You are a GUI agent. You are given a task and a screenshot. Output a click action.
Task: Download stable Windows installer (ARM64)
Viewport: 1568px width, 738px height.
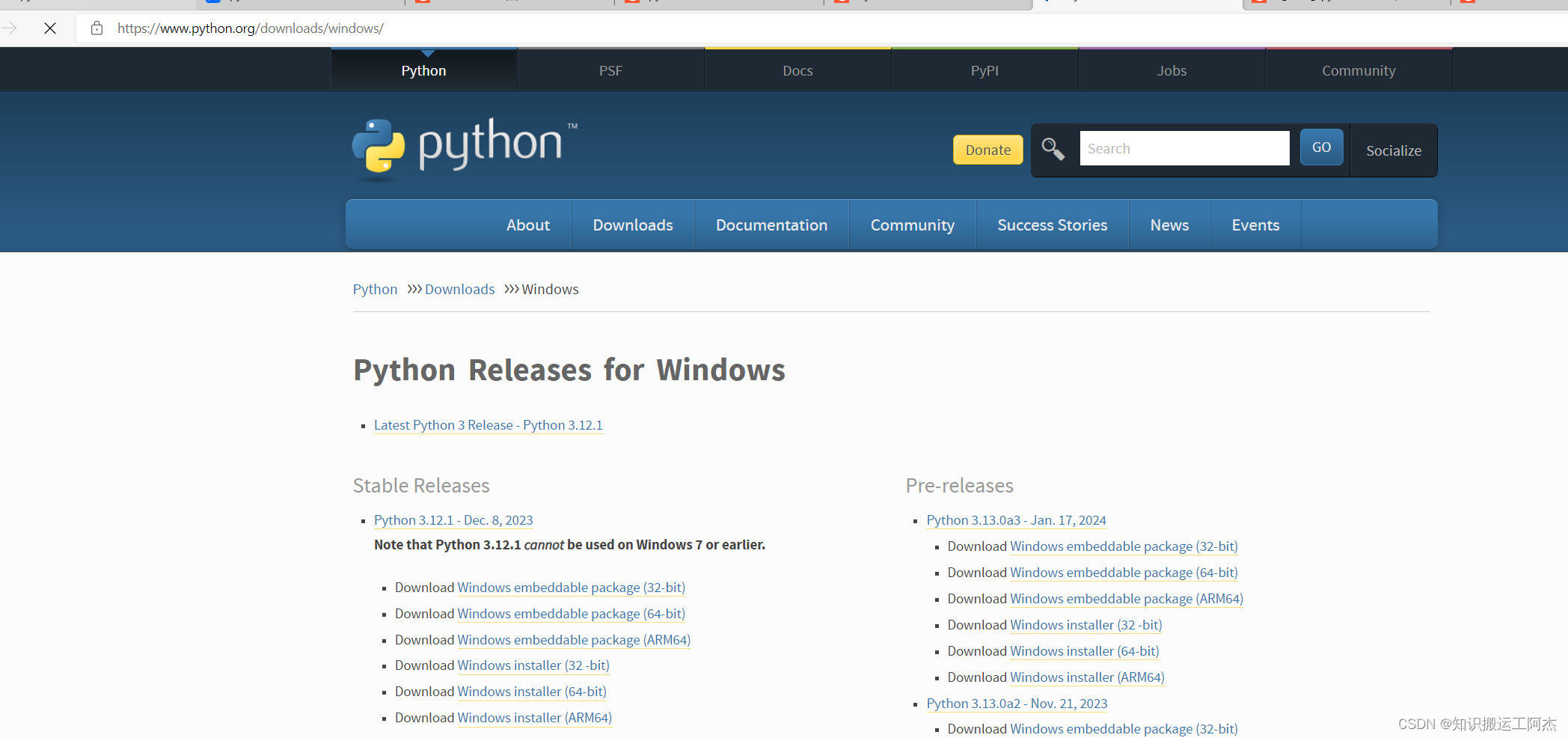[534, 718]
